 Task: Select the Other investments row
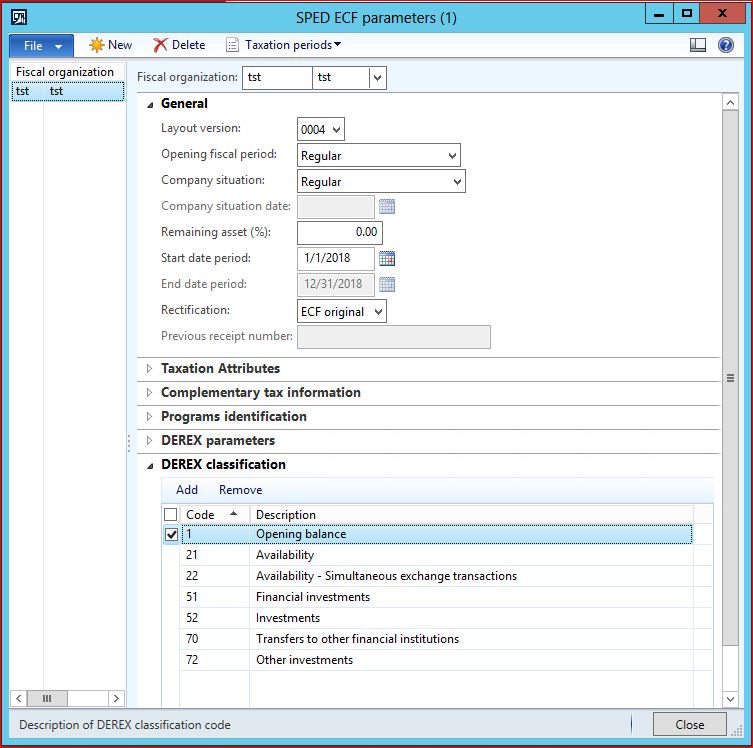coord(436,660)
